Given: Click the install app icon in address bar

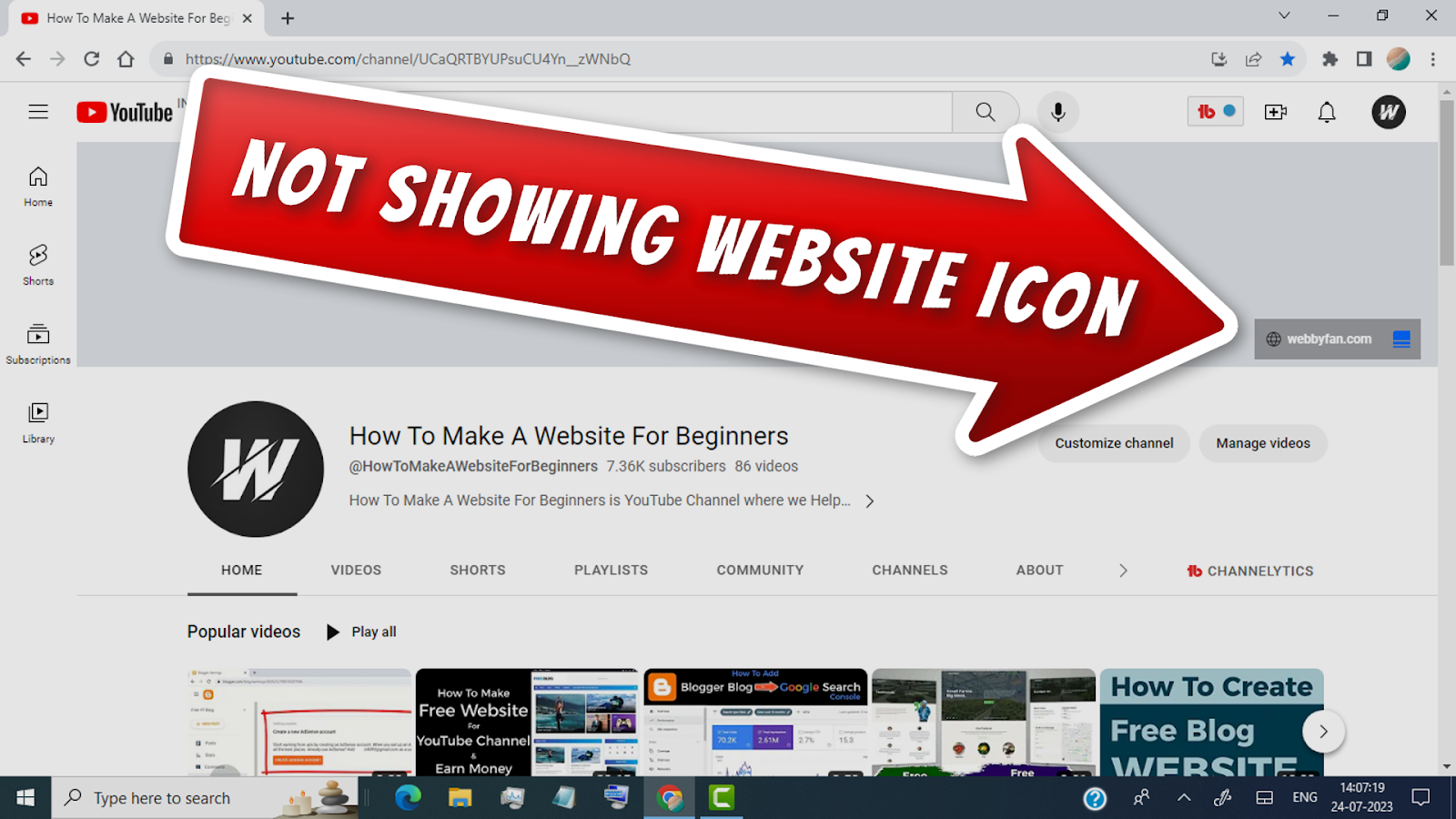Looking at the screenshot, I should tap(1219, 59).
